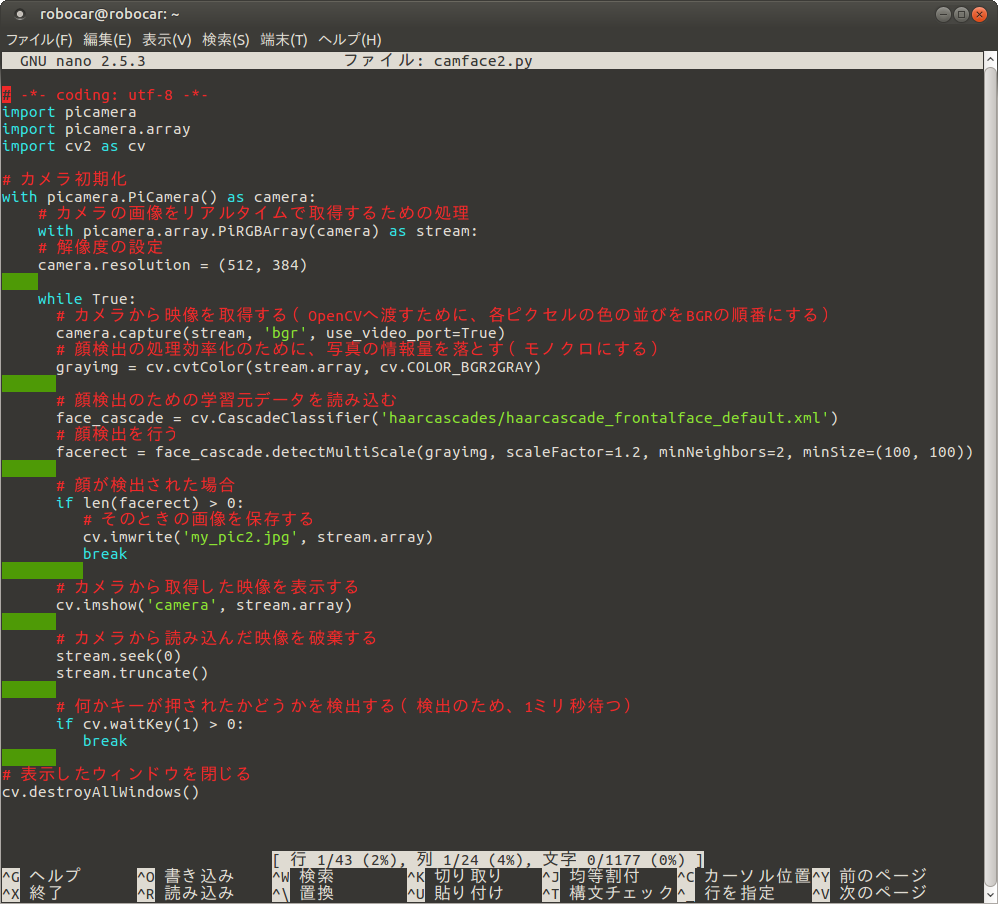This screenshot has height=904, width=998.
Task: Click the 'import picamera.array' line
Action: tap(96, 129)
